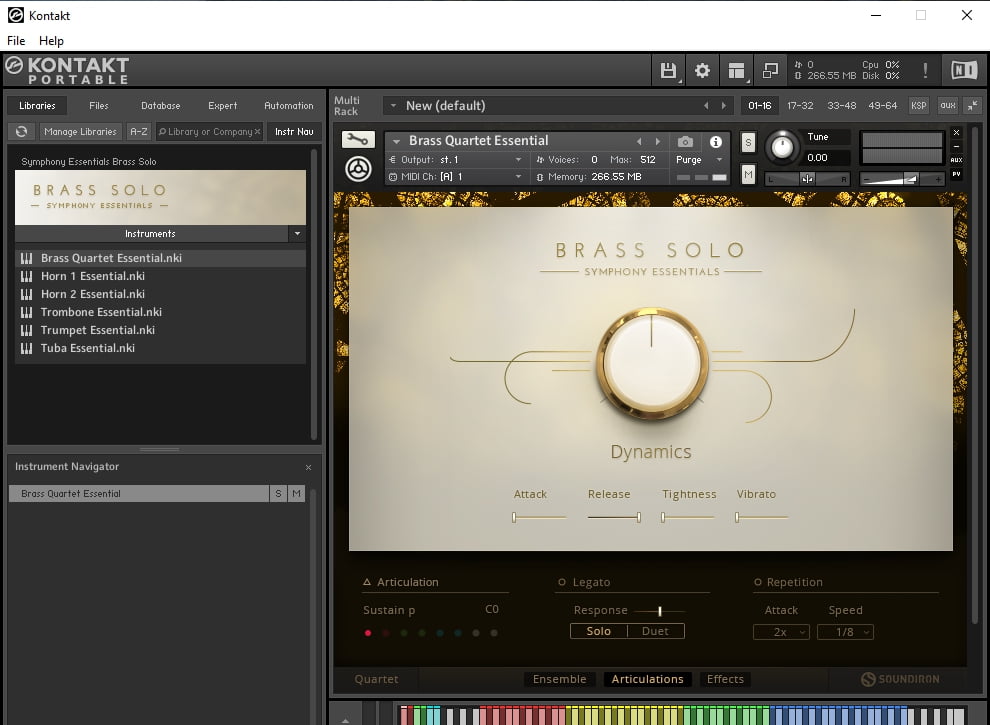Click the instrument snapshot camera icon

click(685, 141)
